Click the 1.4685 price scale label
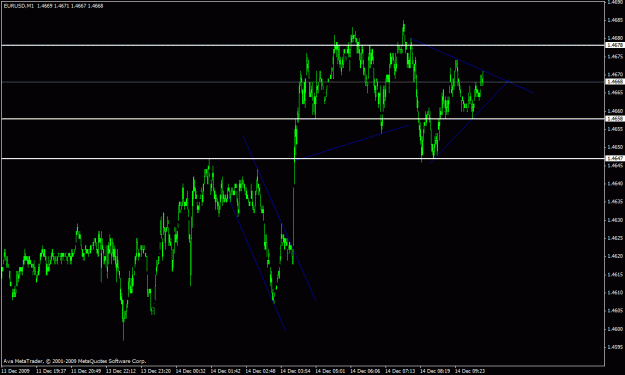The image size is (625, 375). (x=615, y=20)
